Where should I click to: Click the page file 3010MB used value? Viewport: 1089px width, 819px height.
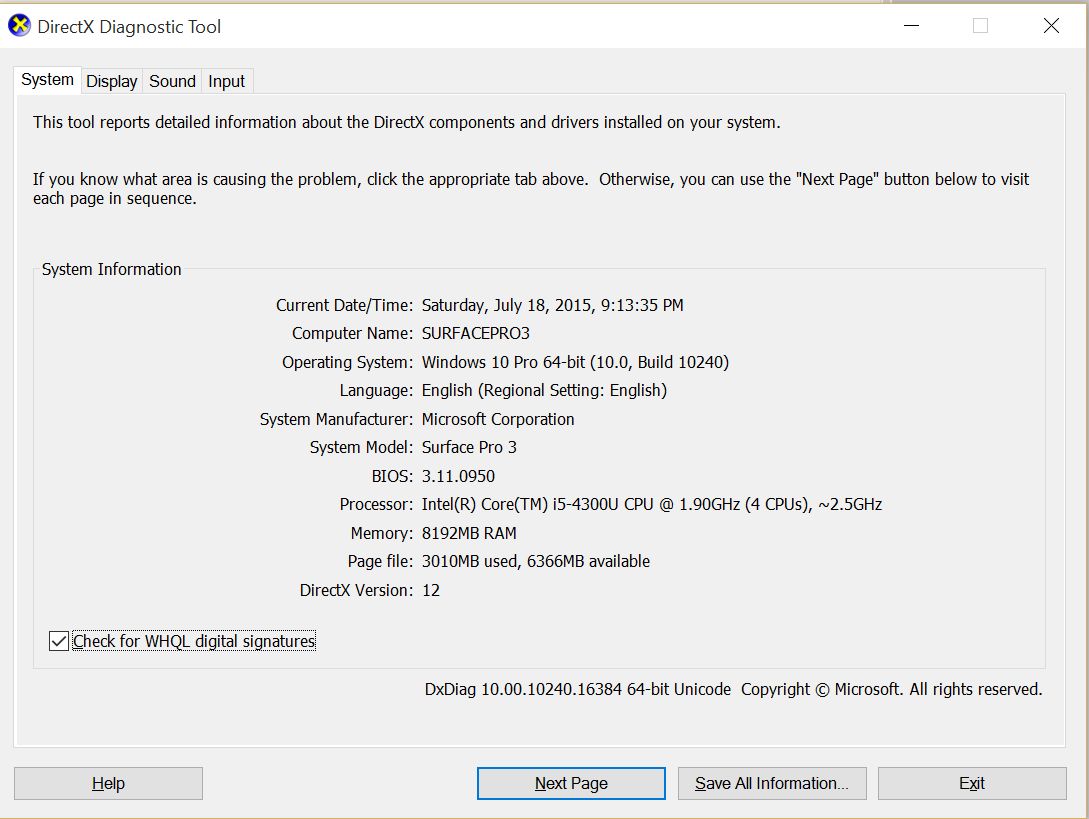coord(535,561)
